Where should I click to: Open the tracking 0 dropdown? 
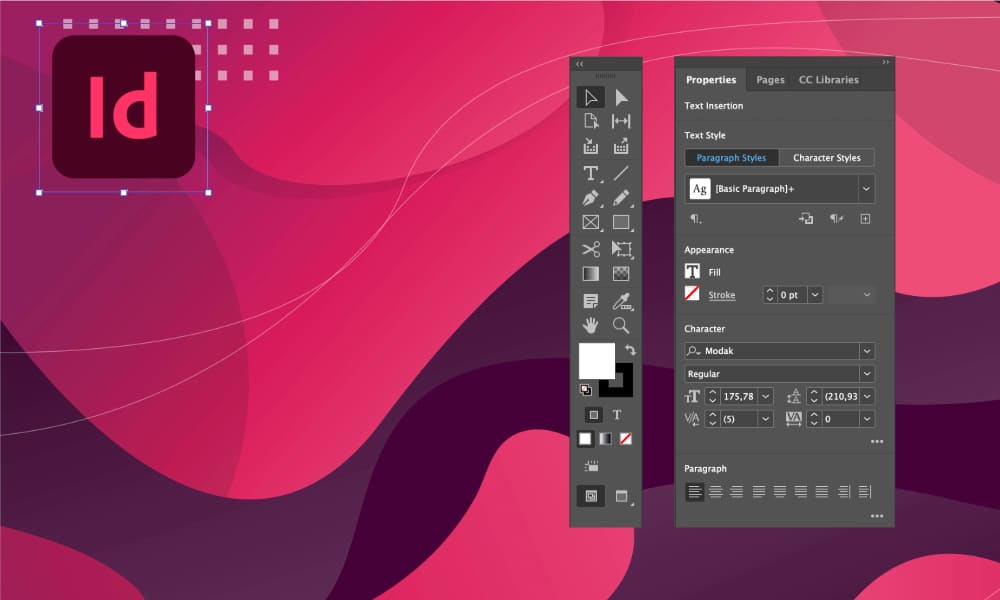867,419
